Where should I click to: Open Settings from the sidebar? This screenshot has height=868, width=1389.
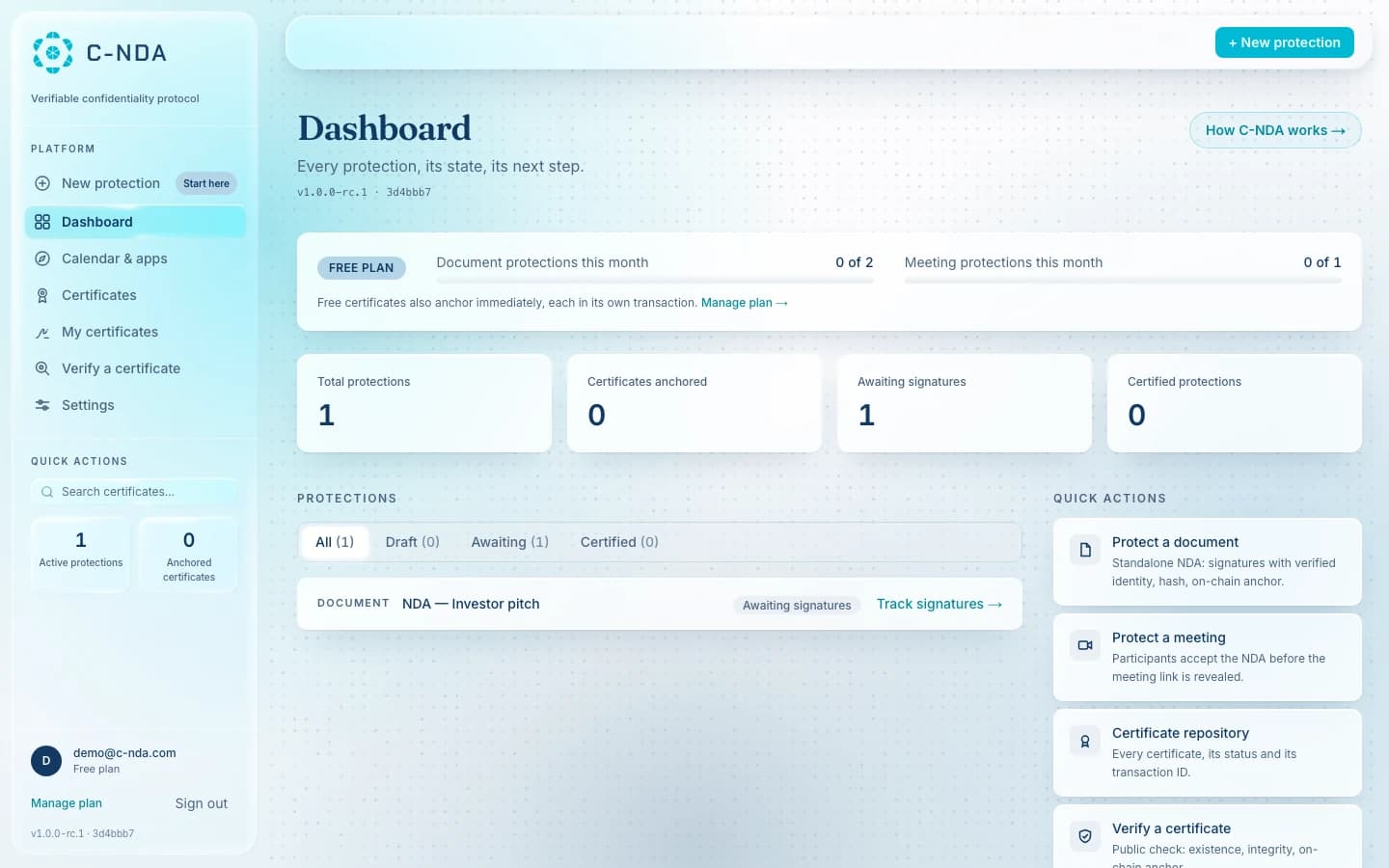(135, 405)
